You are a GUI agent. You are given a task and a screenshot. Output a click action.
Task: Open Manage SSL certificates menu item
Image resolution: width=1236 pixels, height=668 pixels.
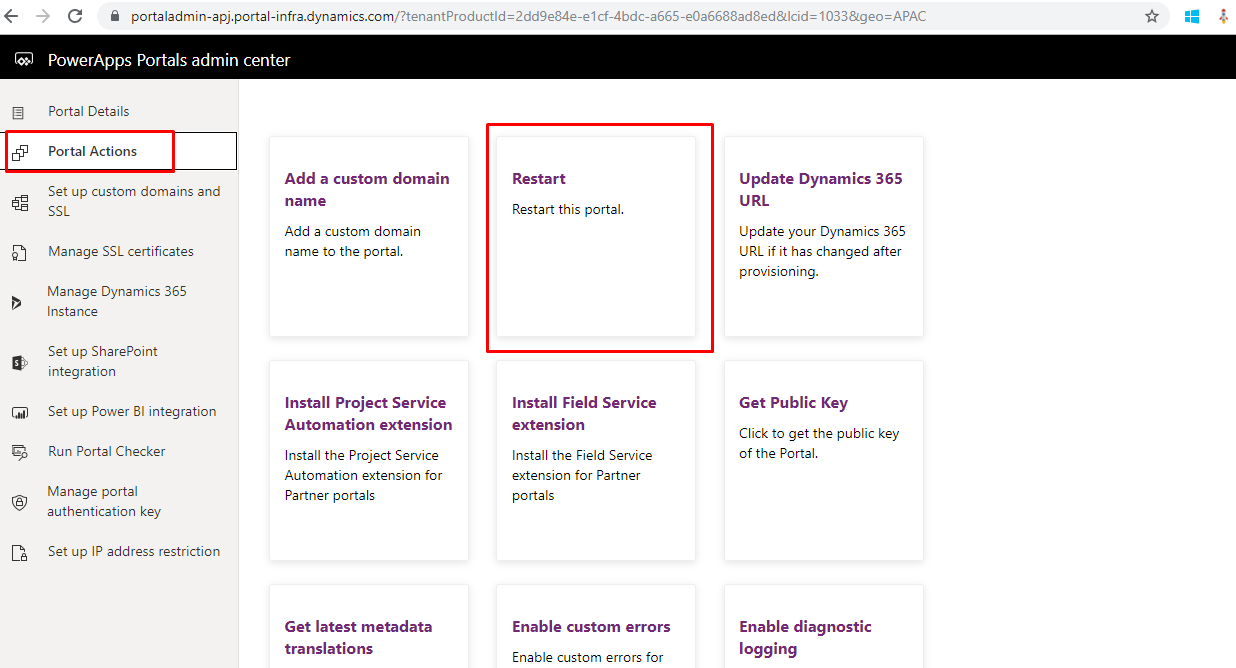coord(119,251)
